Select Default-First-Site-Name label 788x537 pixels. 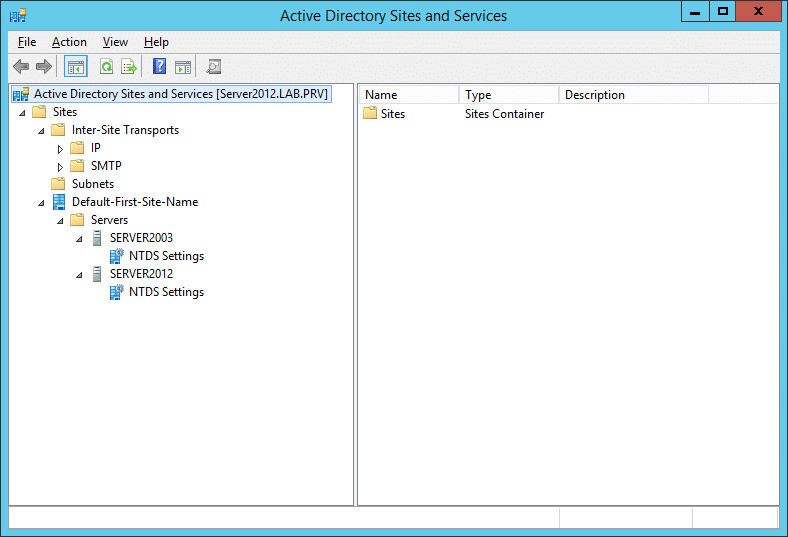tap(135, 202)
